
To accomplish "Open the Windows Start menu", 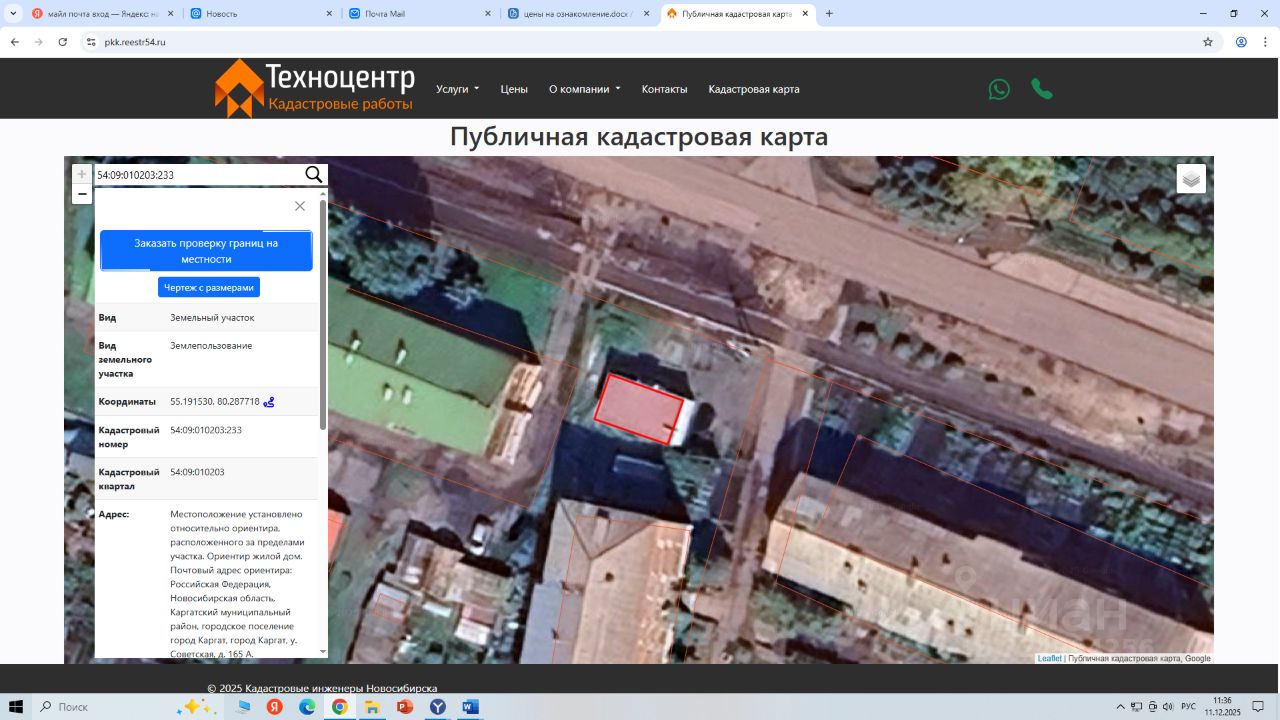I will coord(16,707).
